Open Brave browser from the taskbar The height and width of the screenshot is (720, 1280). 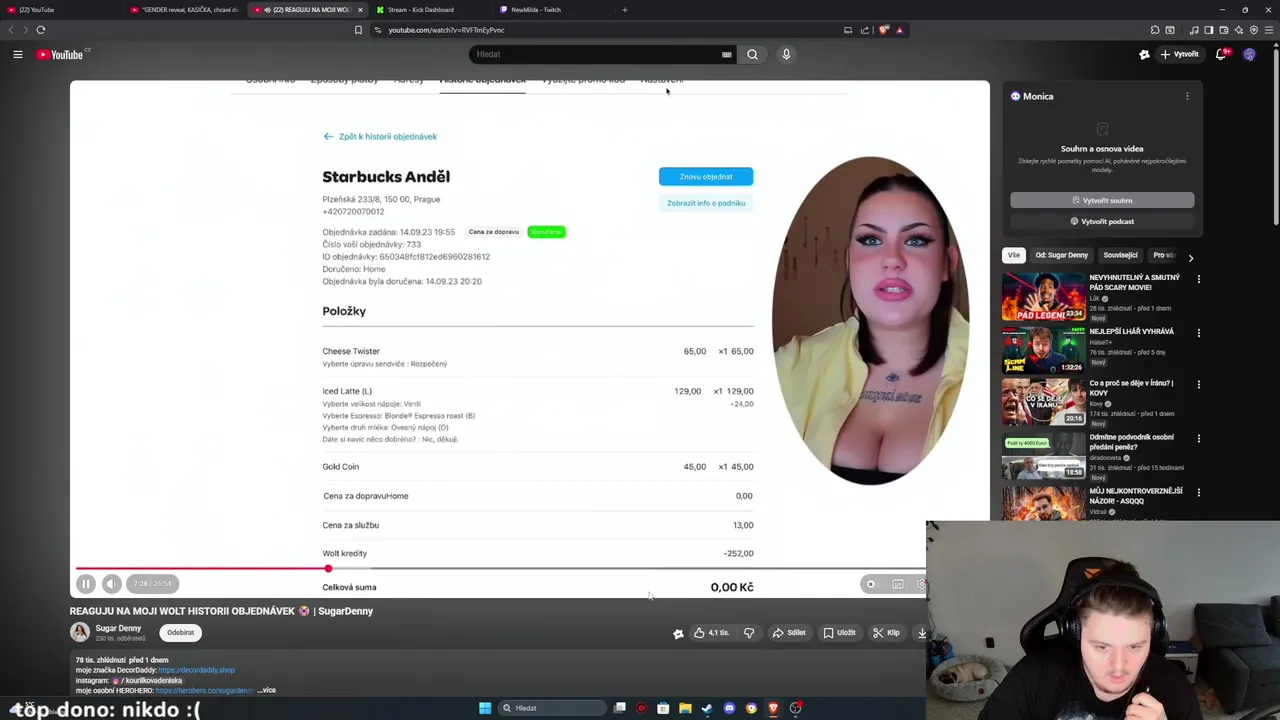pyautogui.click(x=773, y=708)
